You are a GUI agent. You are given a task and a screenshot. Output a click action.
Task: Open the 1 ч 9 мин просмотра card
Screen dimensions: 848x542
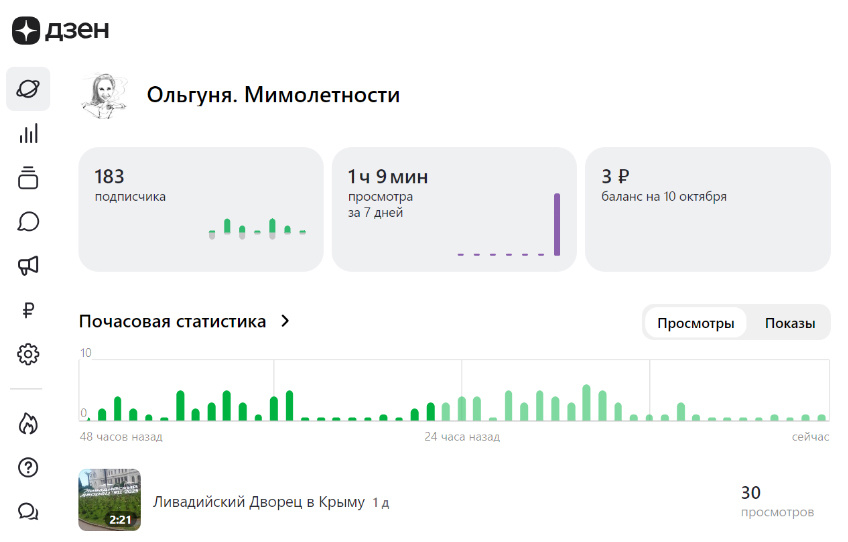pos(454,209)
